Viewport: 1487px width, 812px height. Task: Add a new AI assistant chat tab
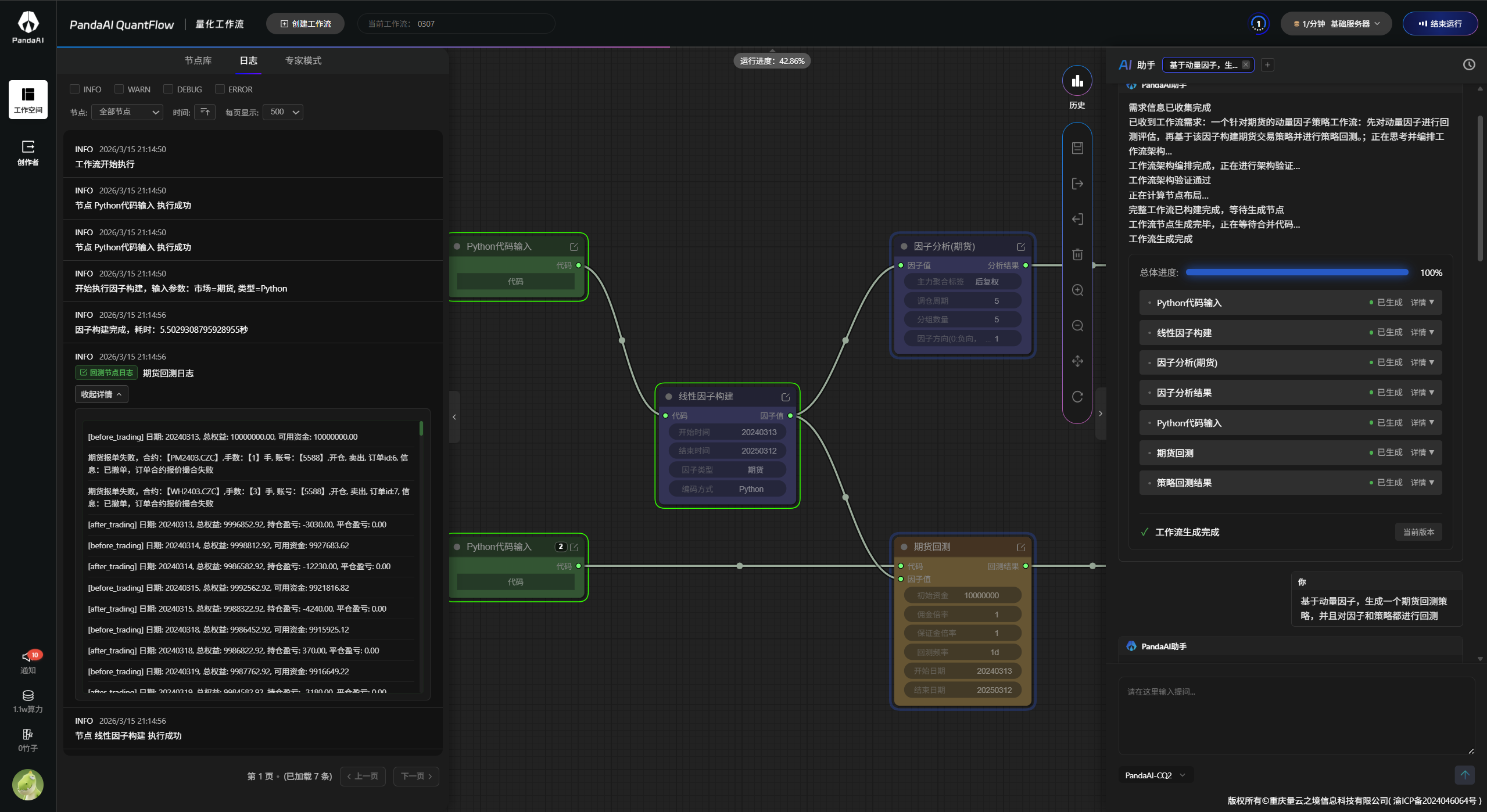[1267, 64]
